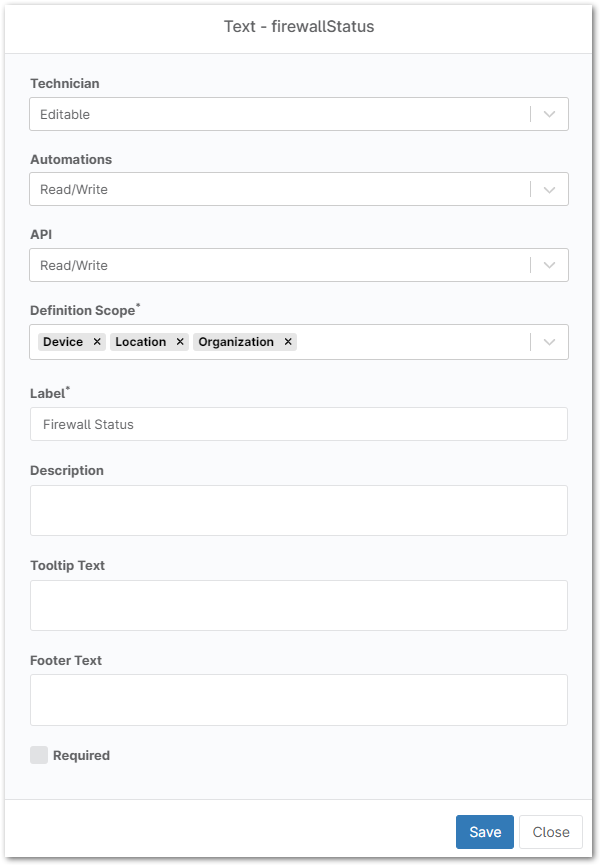Remove the Organization scope tag

click(288, 342)
